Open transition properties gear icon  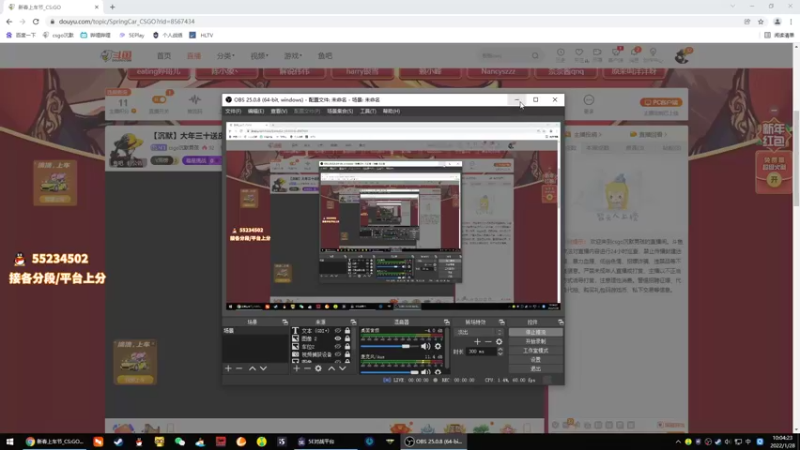pyautogui.click(x=499, y=342)
